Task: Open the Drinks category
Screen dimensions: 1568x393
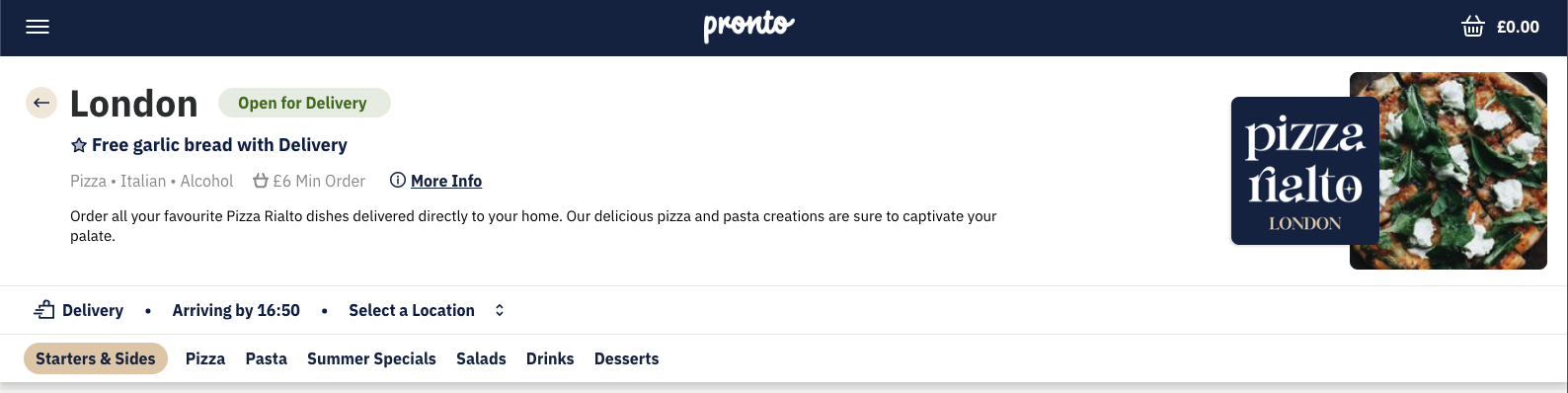Action: (550, 358)
